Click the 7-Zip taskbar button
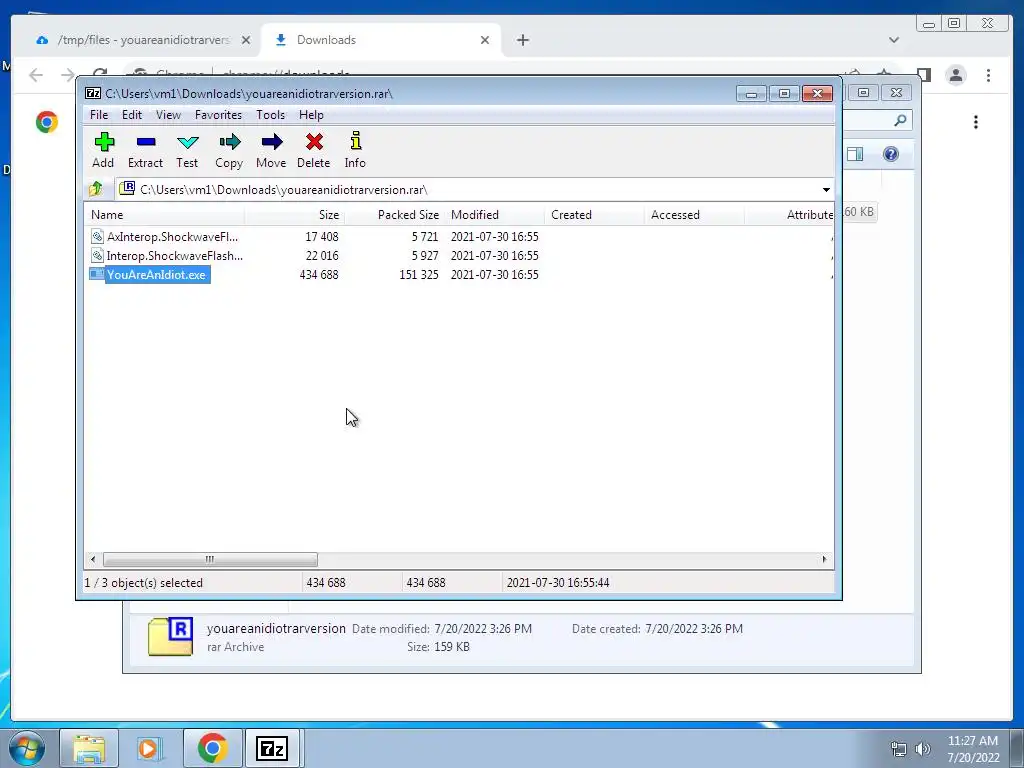Viewport: 1024px width, 768px height. 272,748
